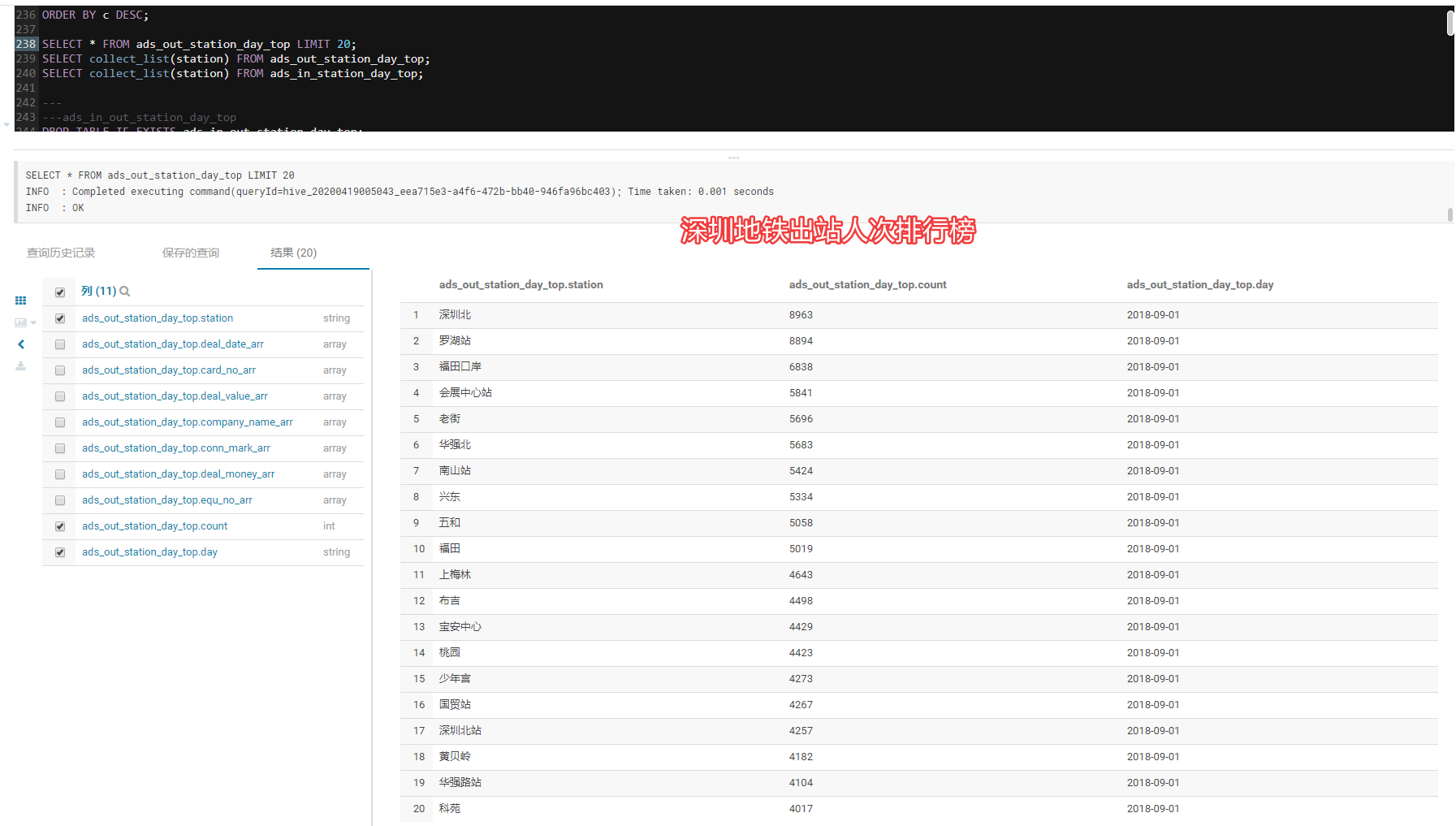
Task: Tick the deal_money_arr column checkbox
Action: pos(60,474)
